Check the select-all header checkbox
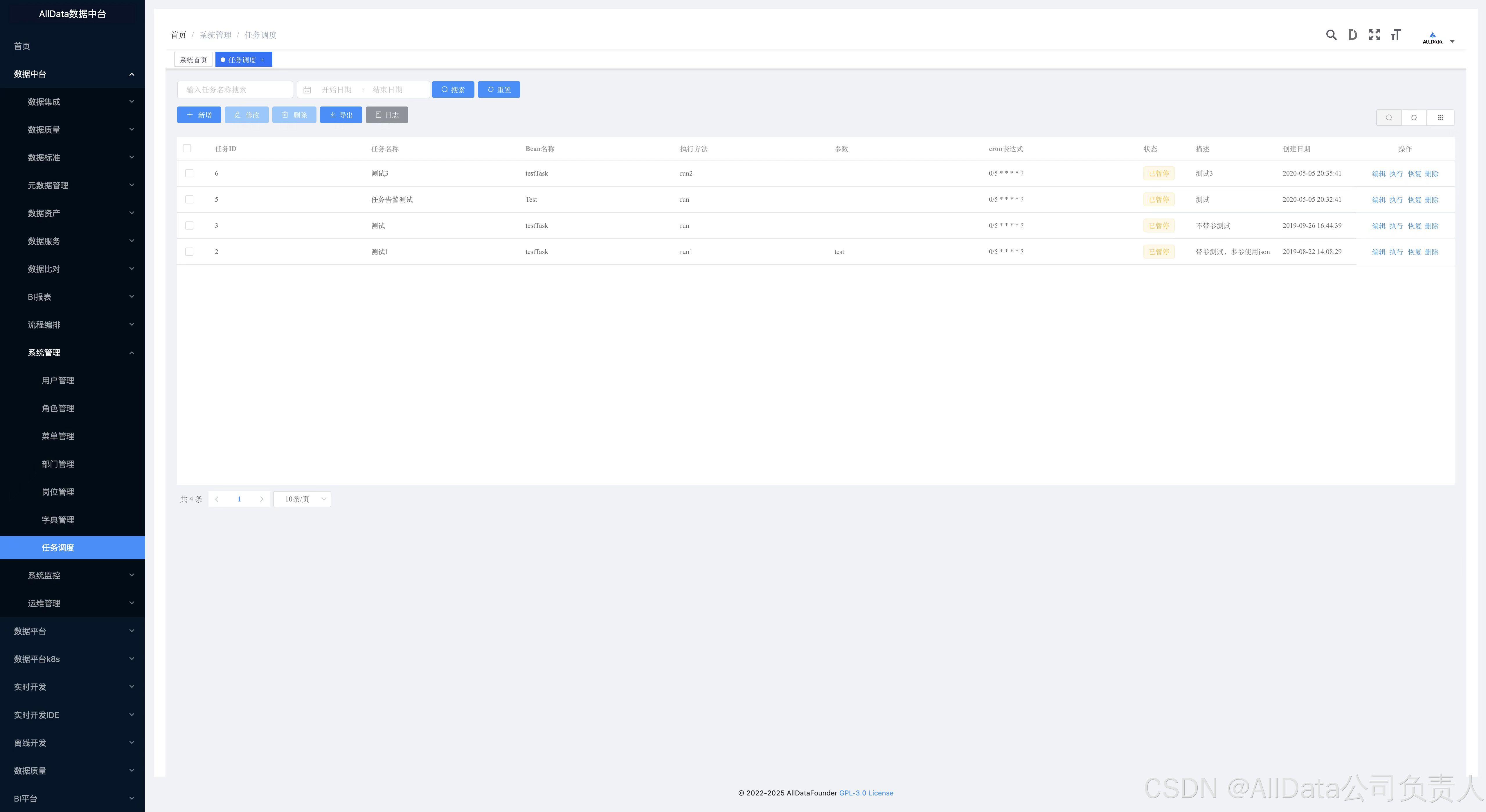 (187, 149)
